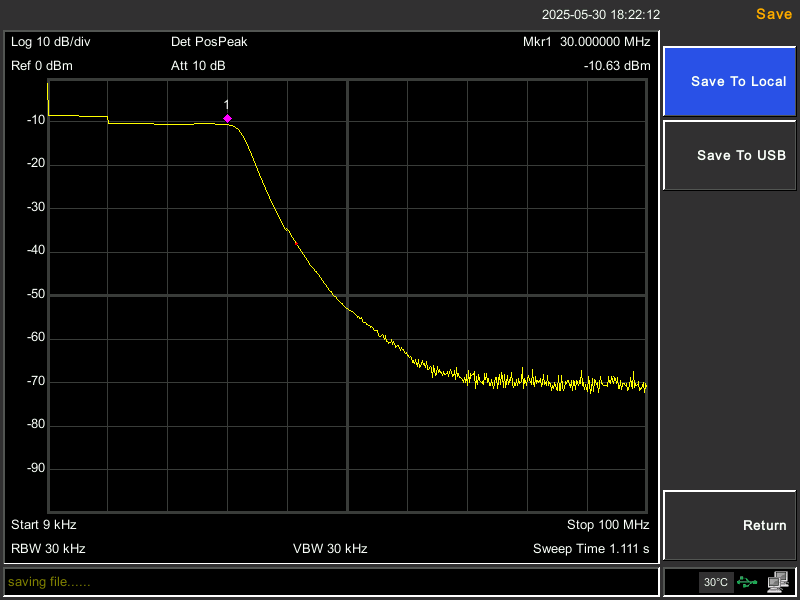800x600 pixels.
Task: Click the -10 y-axis scale label
Action: tap(34, 121)
